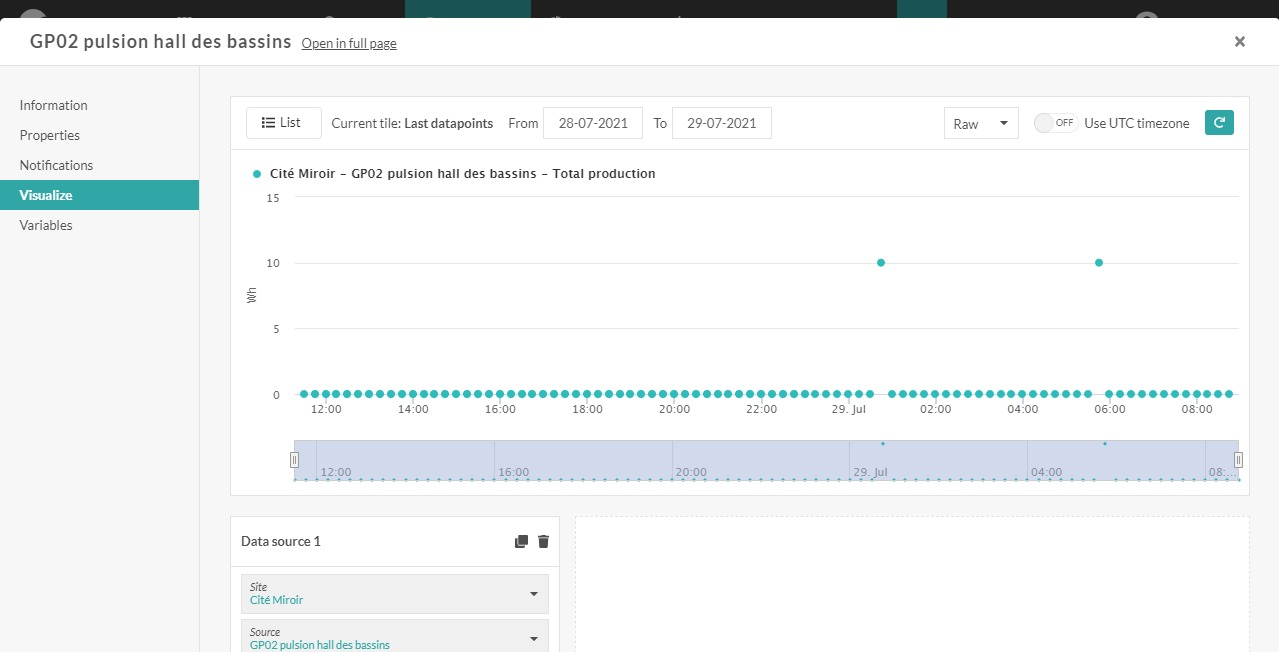Open in full page link

point(349,43)
